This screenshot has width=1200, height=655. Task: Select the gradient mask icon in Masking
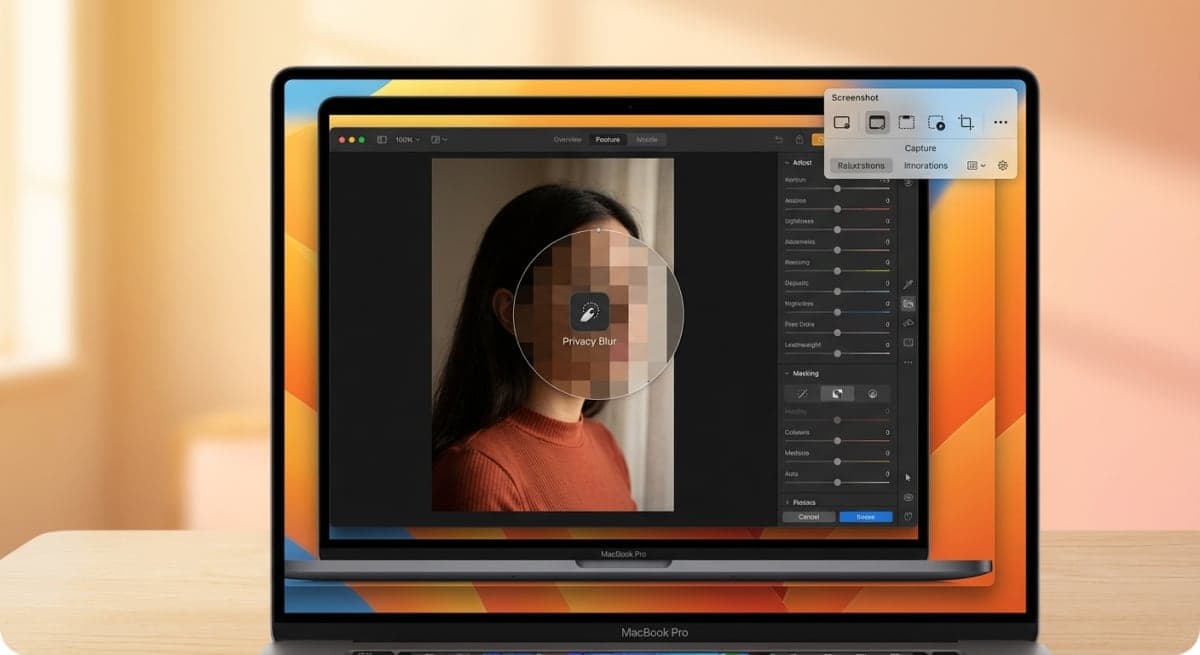pyautogui.click(x=837, y=393)
